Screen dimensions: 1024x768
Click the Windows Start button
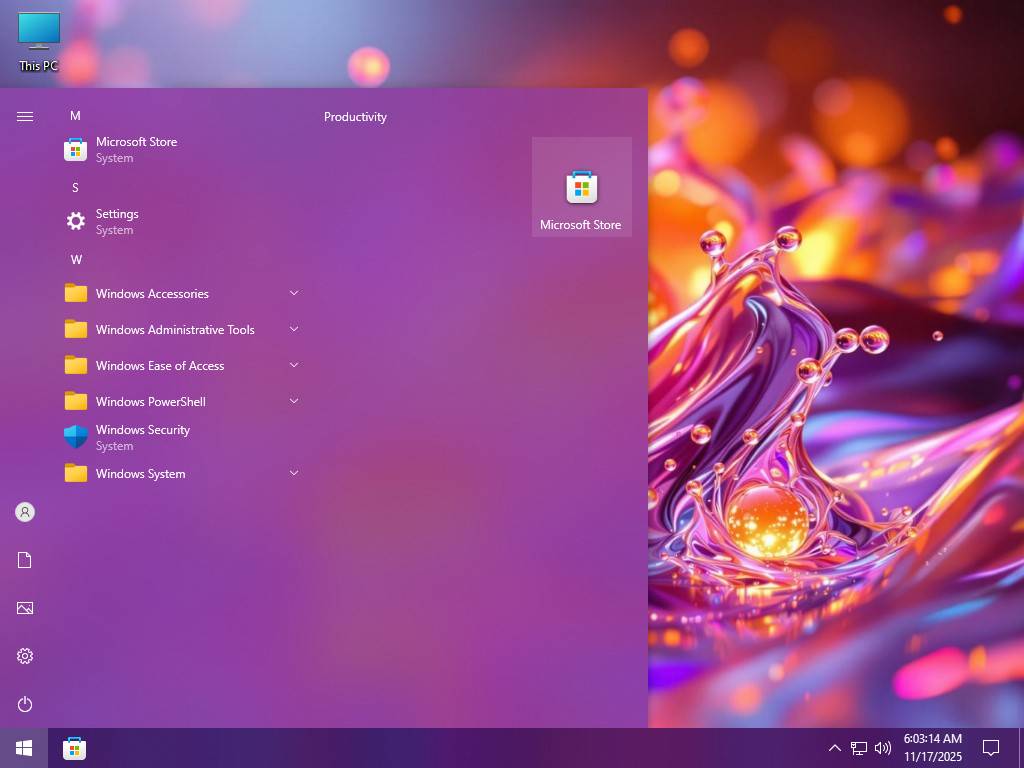24,748
